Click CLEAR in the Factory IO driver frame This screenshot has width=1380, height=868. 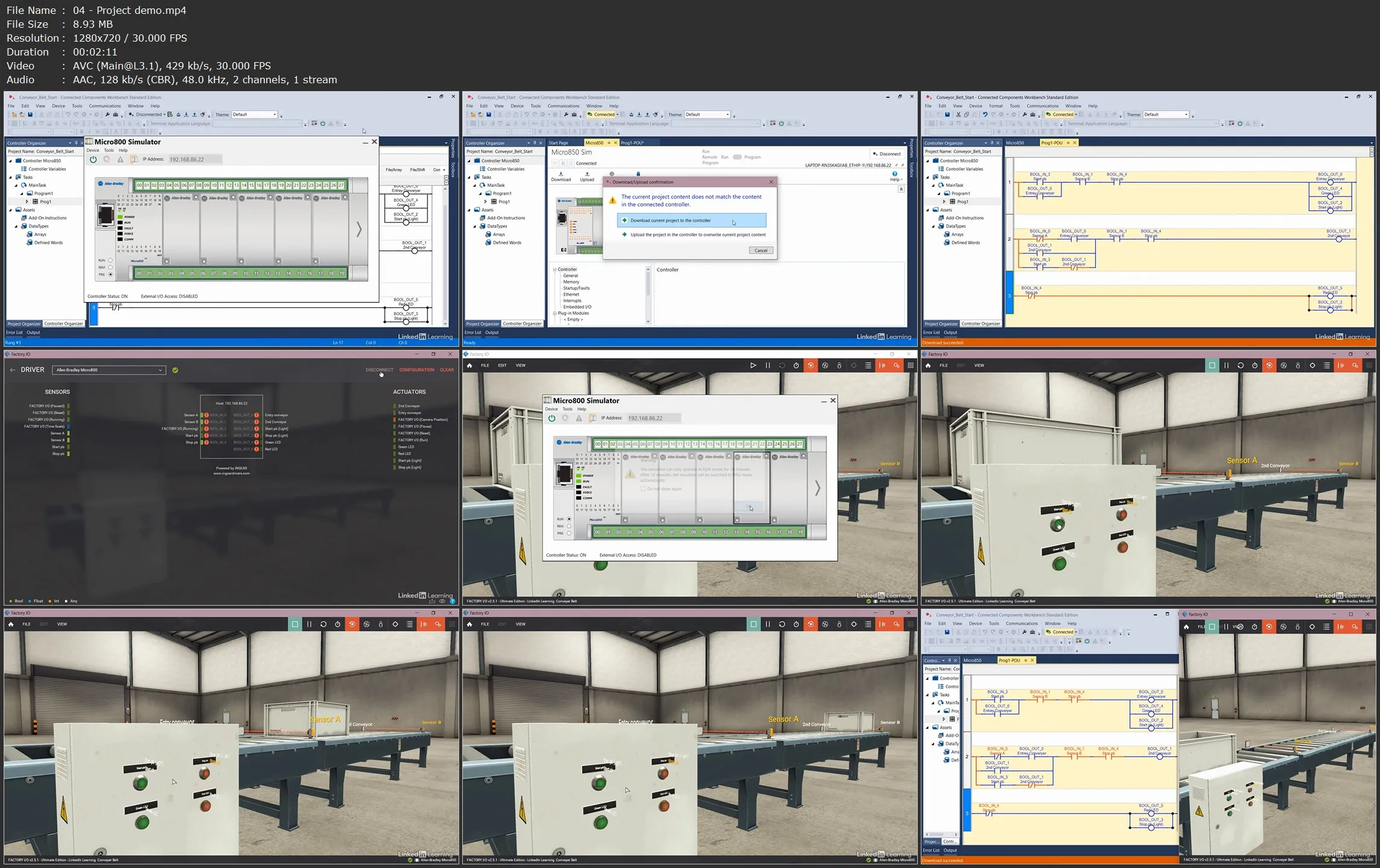[x=447, y=370]
